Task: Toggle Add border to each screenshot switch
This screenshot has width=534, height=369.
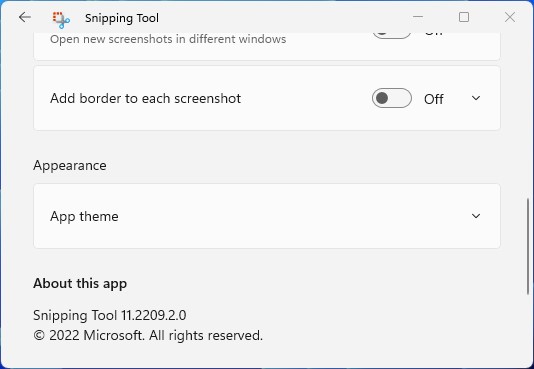Action: (x=392, y=98)
